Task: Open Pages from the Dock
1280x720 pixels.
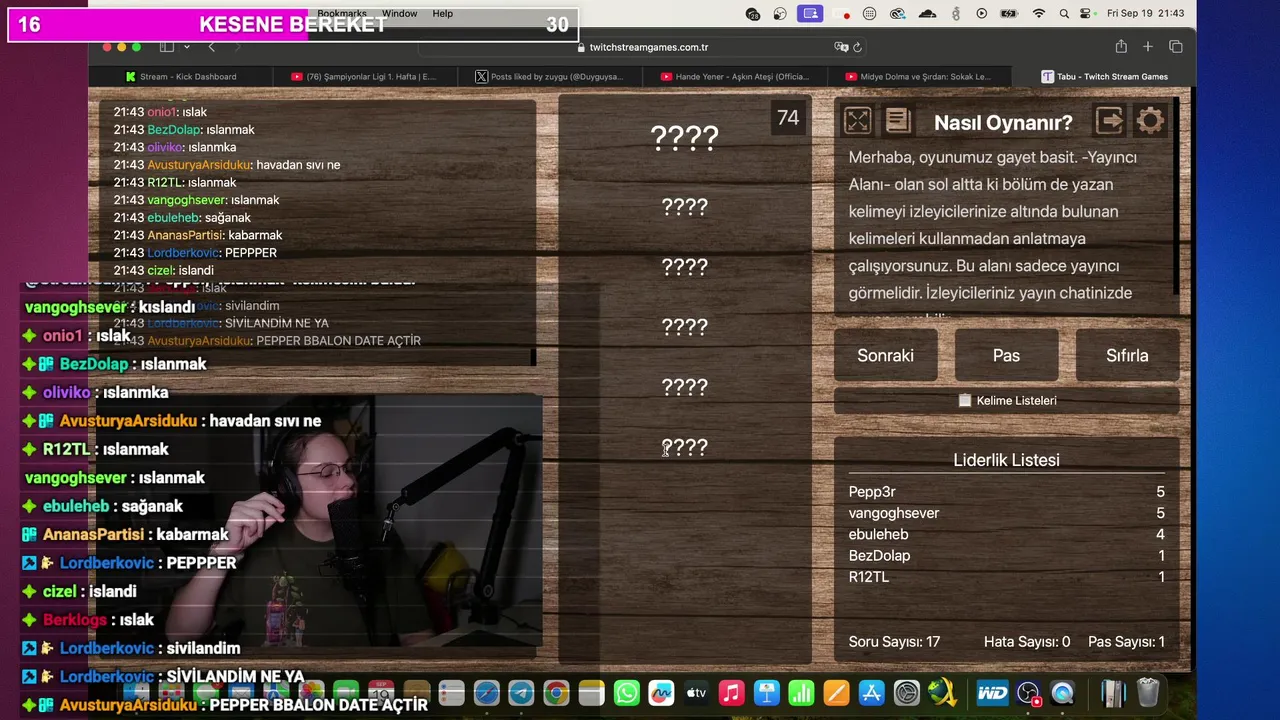Action: coord(836,692)
